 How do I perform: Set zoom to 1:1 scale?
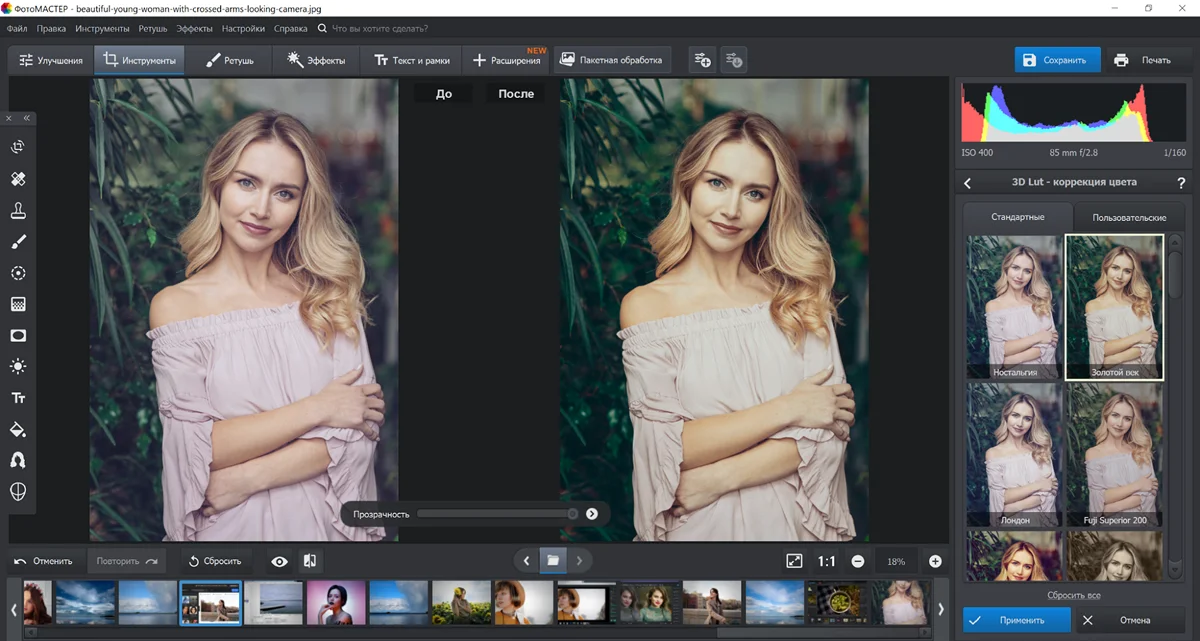[827, 561]
